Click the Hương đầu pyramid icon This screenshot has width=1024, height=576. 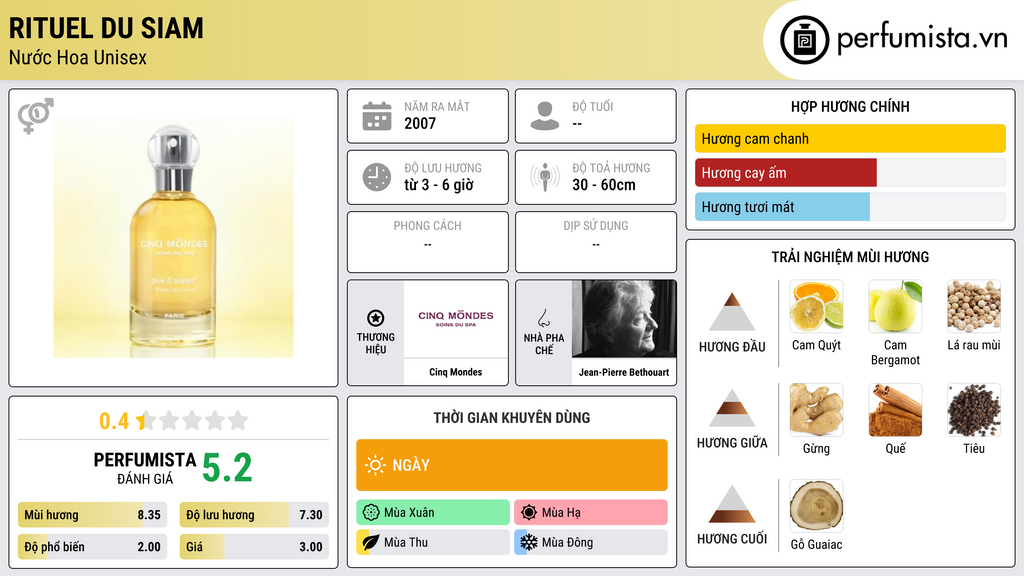732,312
